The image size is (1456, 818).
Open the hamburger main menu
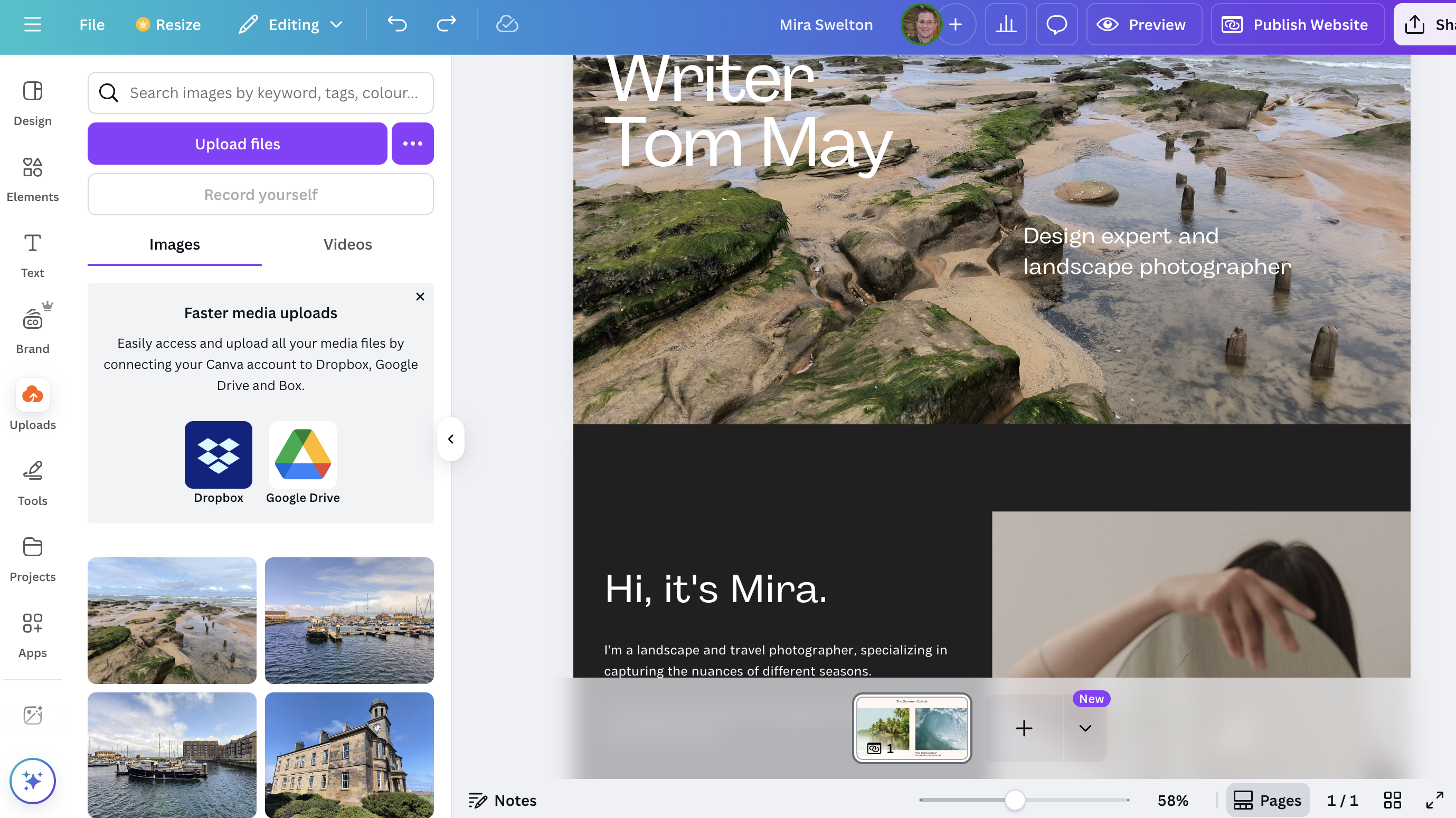[33, 24]
